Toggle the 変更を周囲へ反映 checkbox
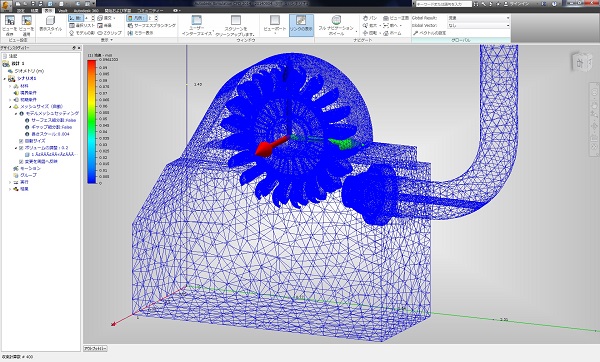The width and height of the screenshot is (600, 362). pyautogui.click(x=21, y=161)
